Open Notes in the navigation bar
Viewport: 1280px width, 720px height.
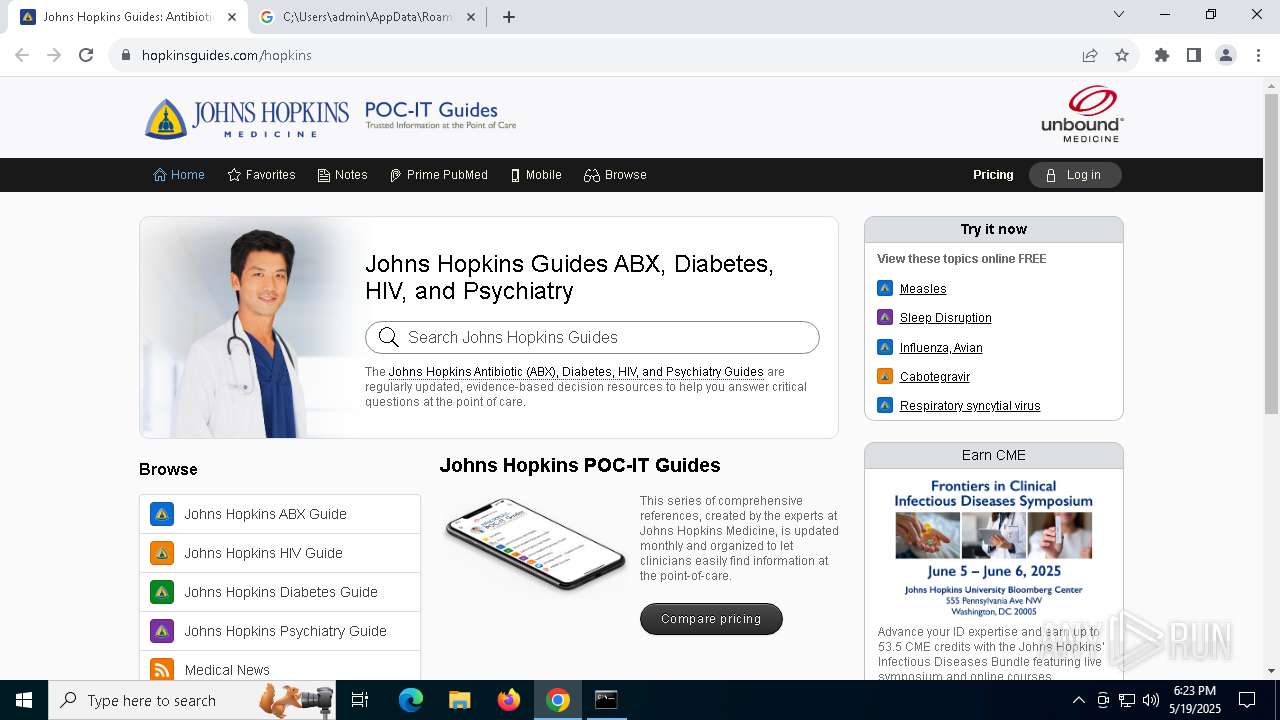coord(343,175)
